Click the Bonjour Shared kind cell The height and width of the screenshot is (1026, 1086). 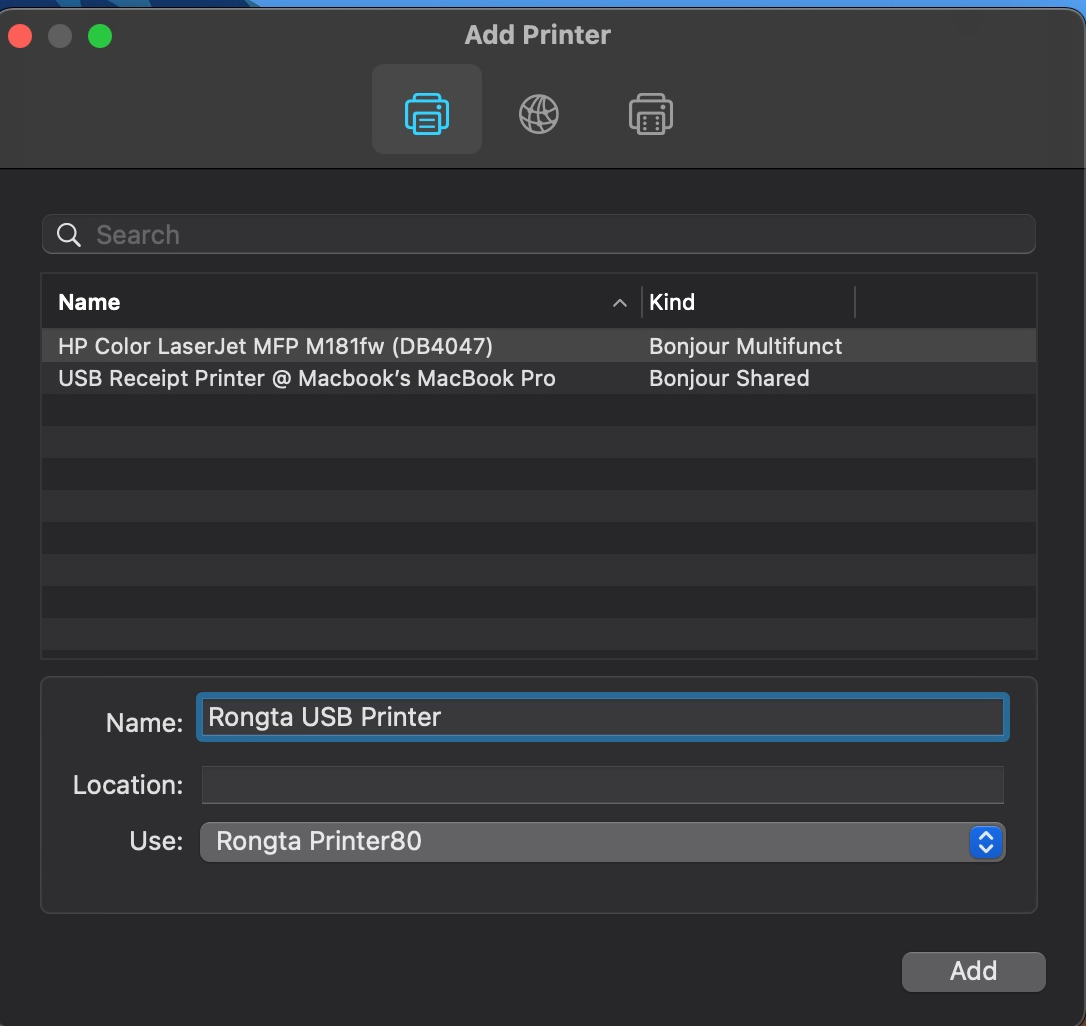(729, 378)
